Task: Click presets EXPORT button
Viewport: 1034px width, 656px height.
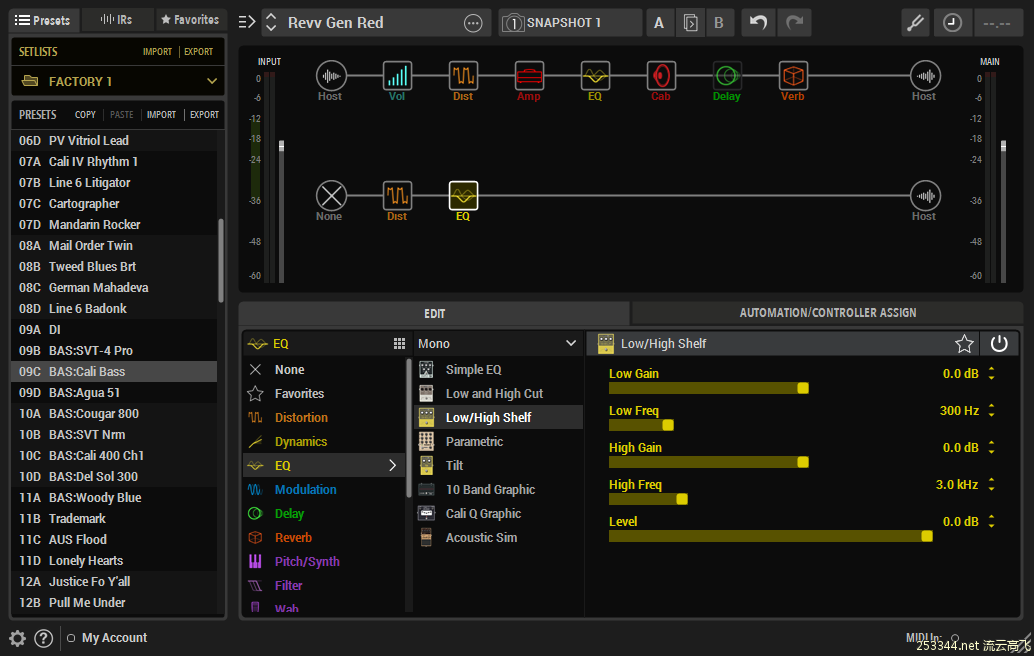Action: [x=204, y=115]
